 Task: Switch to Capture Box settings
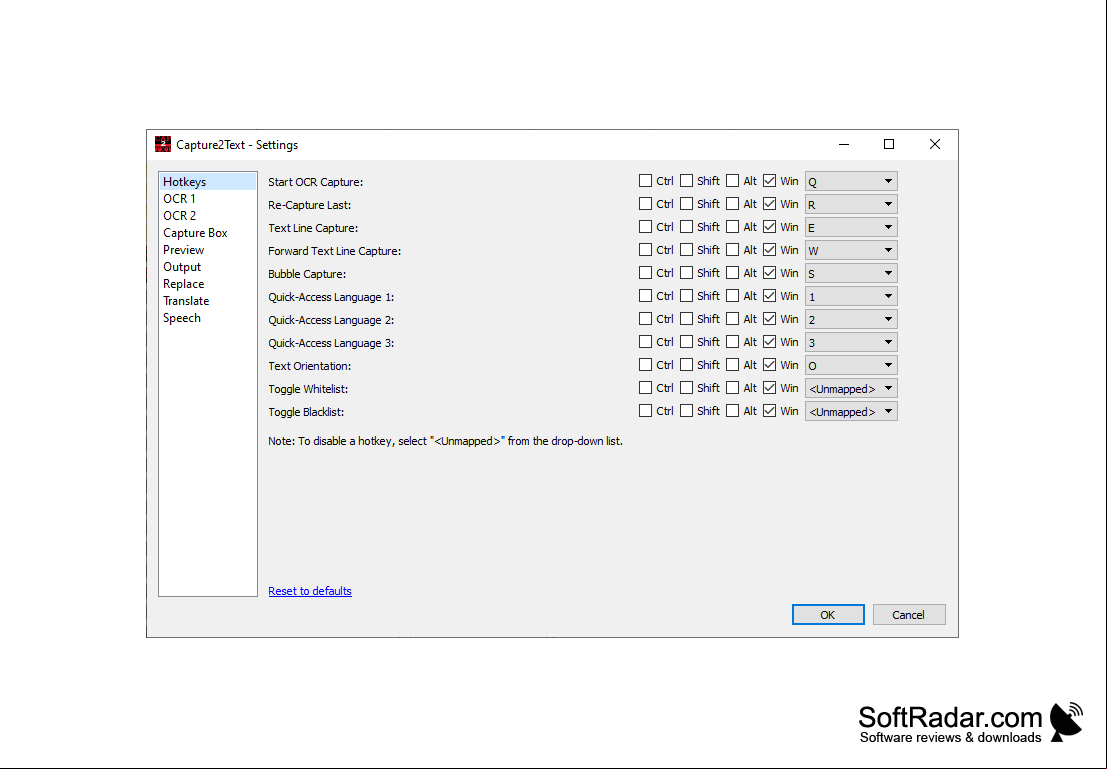pos(207,232)
